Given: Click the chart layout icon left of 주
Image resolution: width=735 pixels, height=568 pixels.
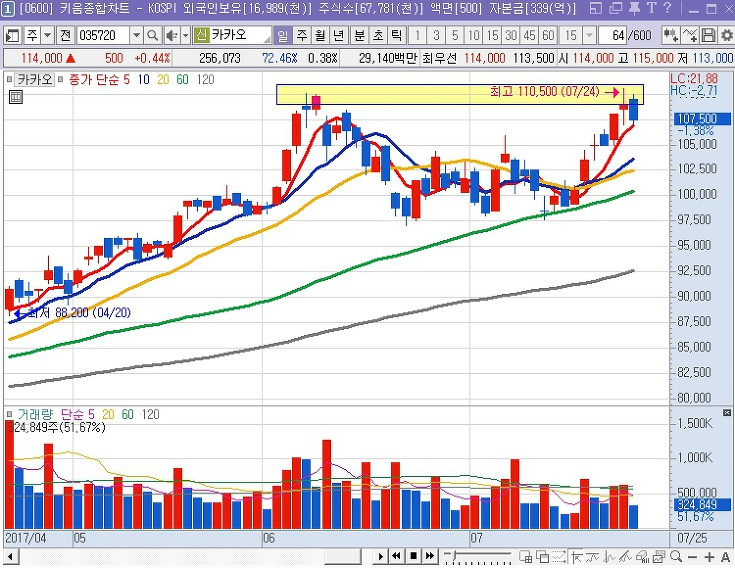Looking at the screenshot, I should click(13, 35).
